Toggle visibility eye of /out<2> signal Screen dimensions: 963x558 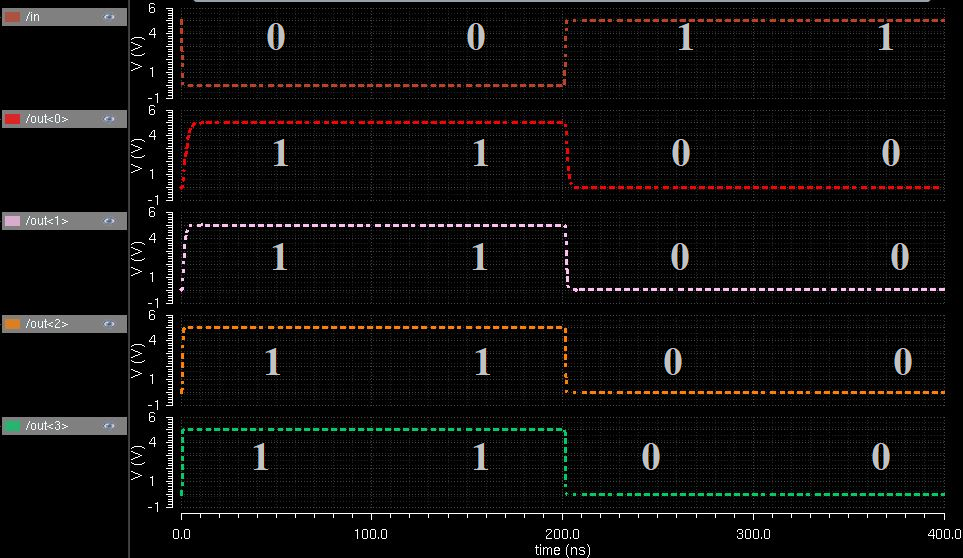point(109,324)
